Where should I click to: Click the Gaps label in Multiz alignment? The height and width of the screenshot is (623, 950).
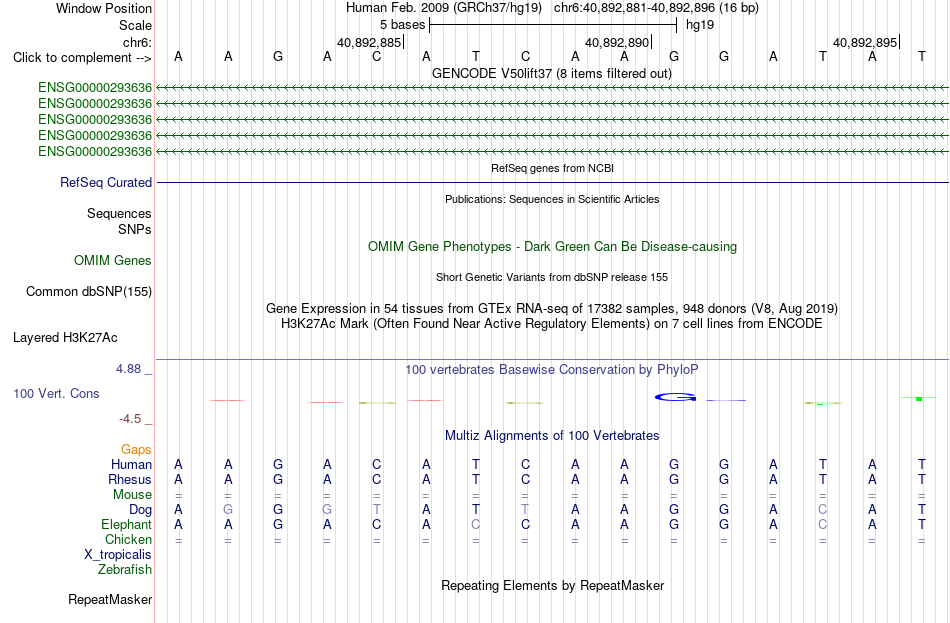(x=136, y=449)
